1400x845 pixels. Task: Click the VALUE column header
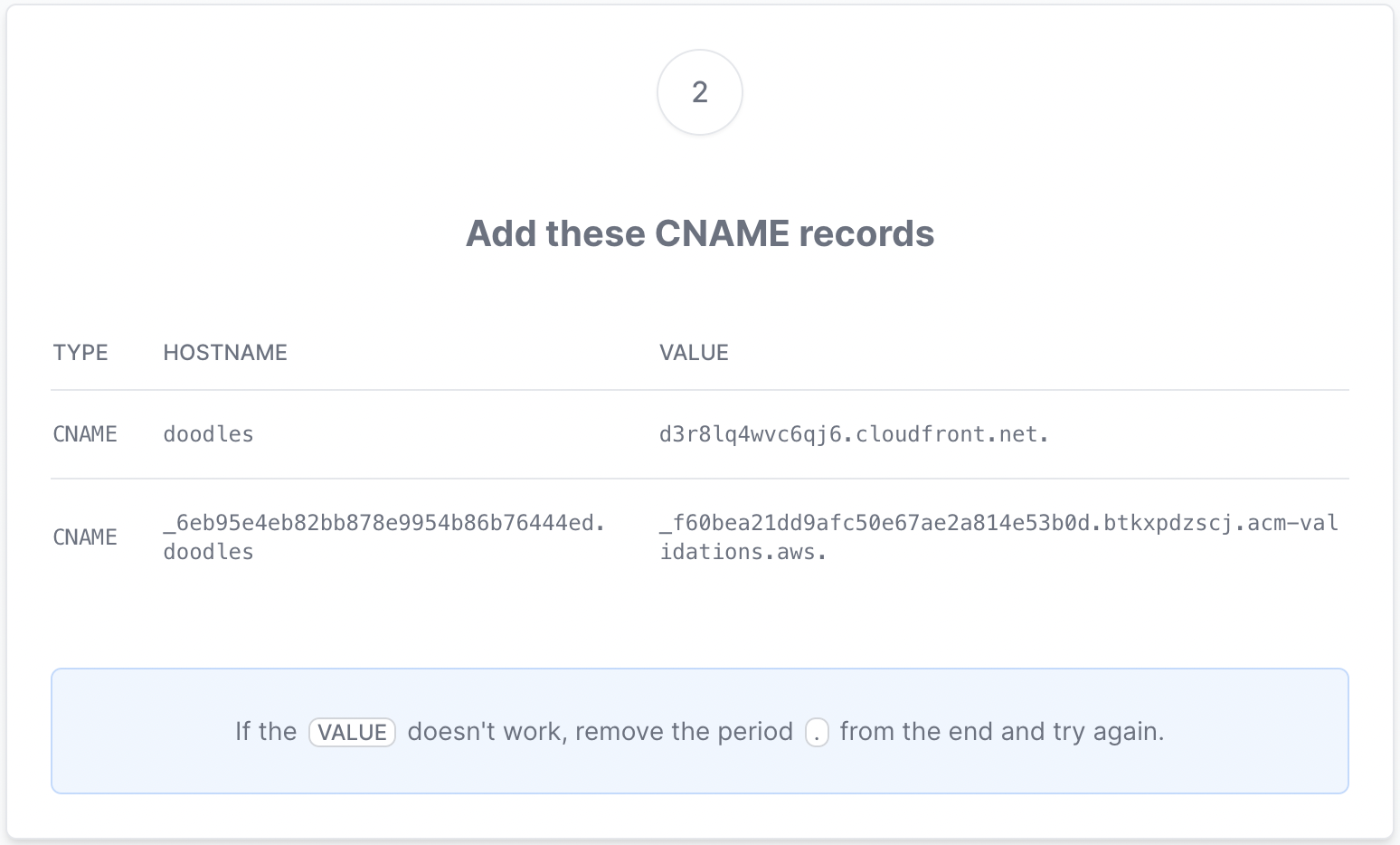pyautogui.click(x=694, y=353)
